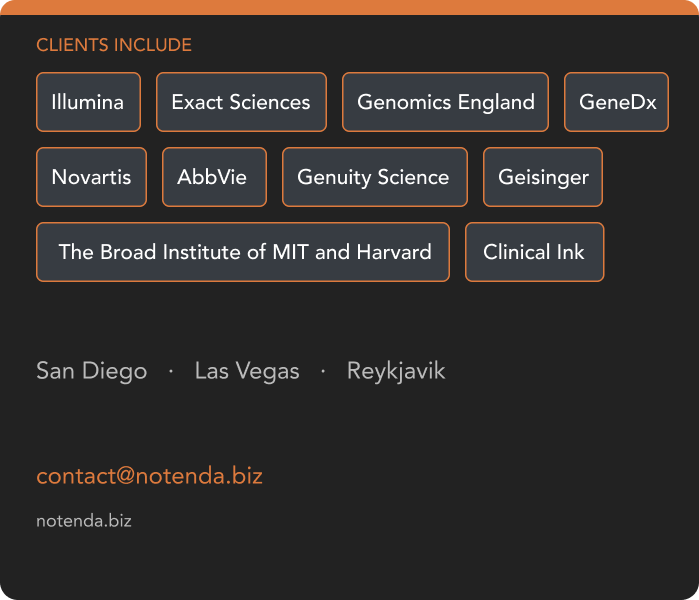The height and width of the screenshot is (600, 699).
Task: Open the Genomics England tag
Action: tap(445, 102)
